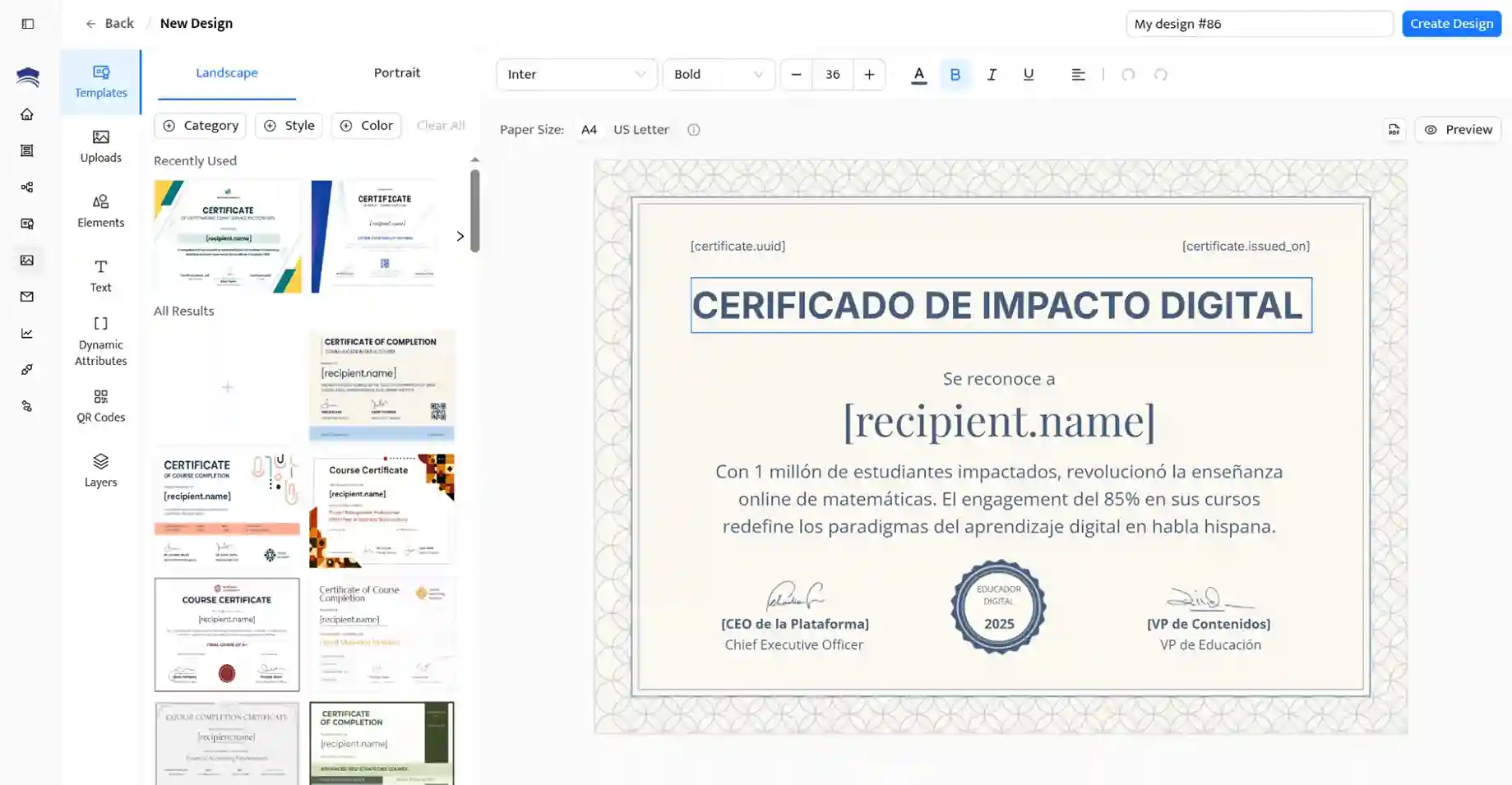Switch to the Landscape tab
The image size is (1512, 785).
(x=226, y=73)
